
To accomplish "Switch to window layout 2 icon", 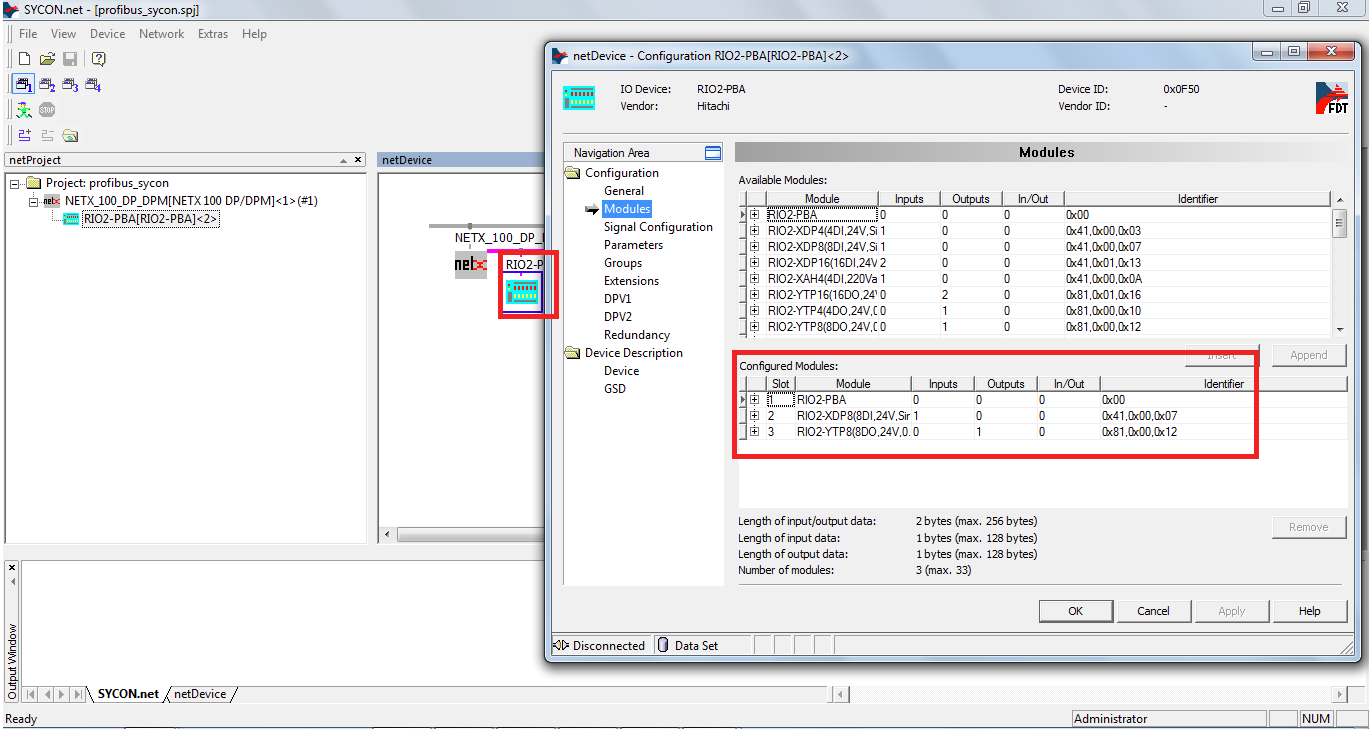I will tap(47, 85).
